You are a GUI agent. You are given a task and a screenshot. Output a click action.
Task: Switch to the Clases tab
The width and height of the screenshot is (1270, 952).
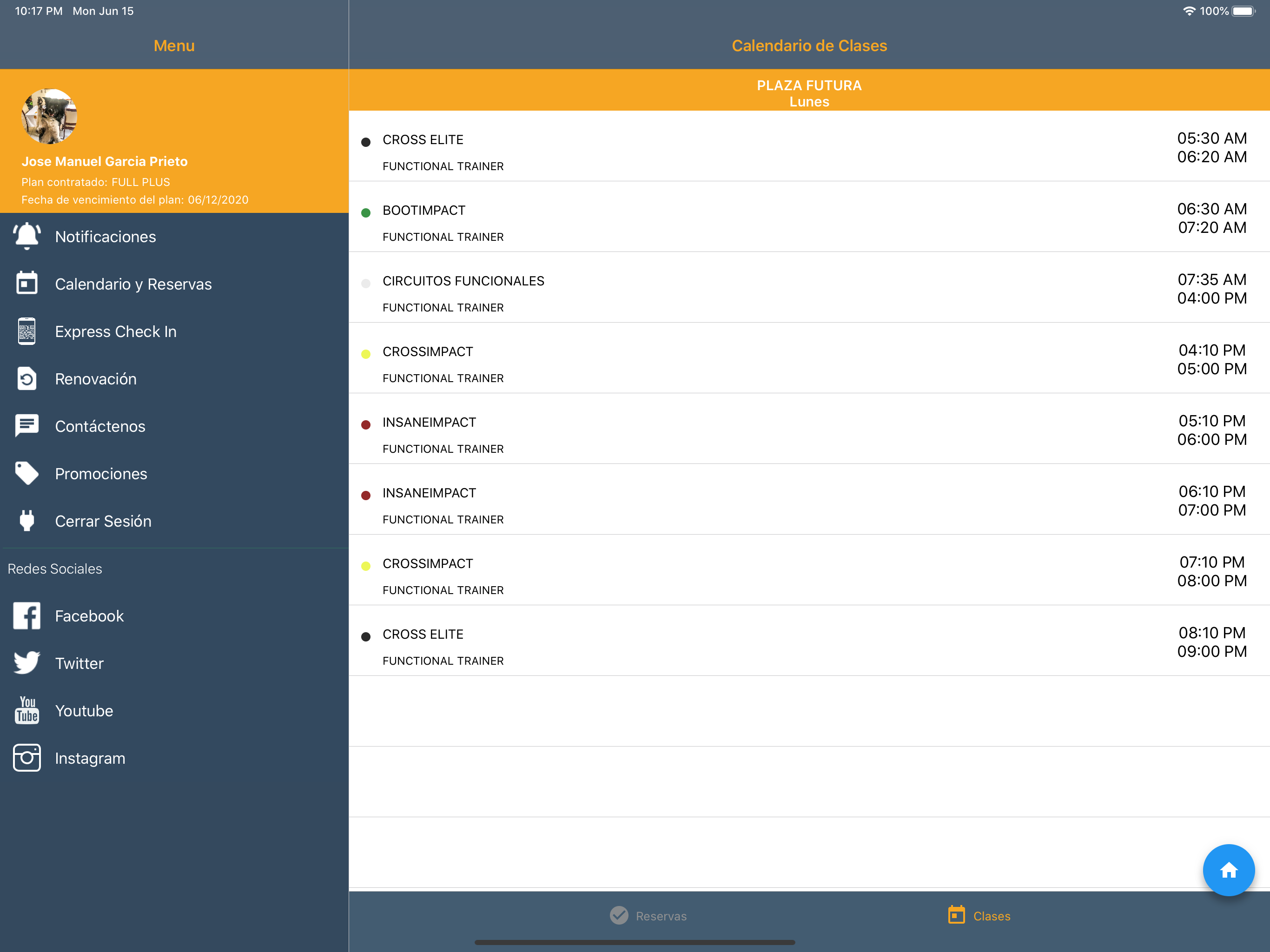[979, 915]
